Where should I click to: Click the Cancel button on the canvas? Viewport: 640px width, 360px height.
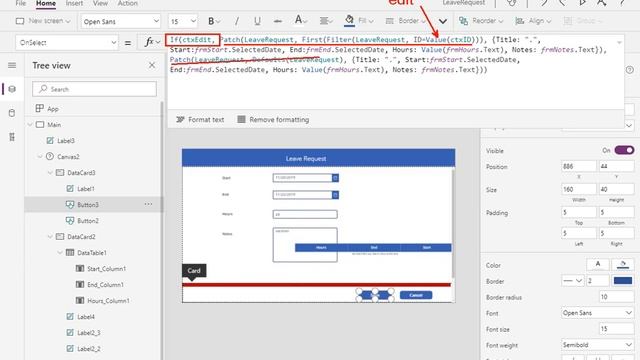[x=416, y=295]
